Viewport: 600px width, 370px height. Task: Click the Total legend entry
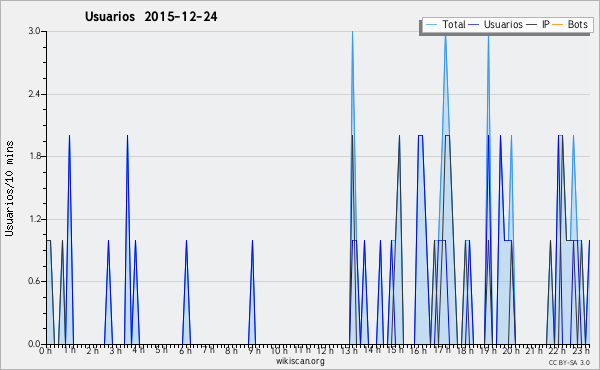(446, 25)
